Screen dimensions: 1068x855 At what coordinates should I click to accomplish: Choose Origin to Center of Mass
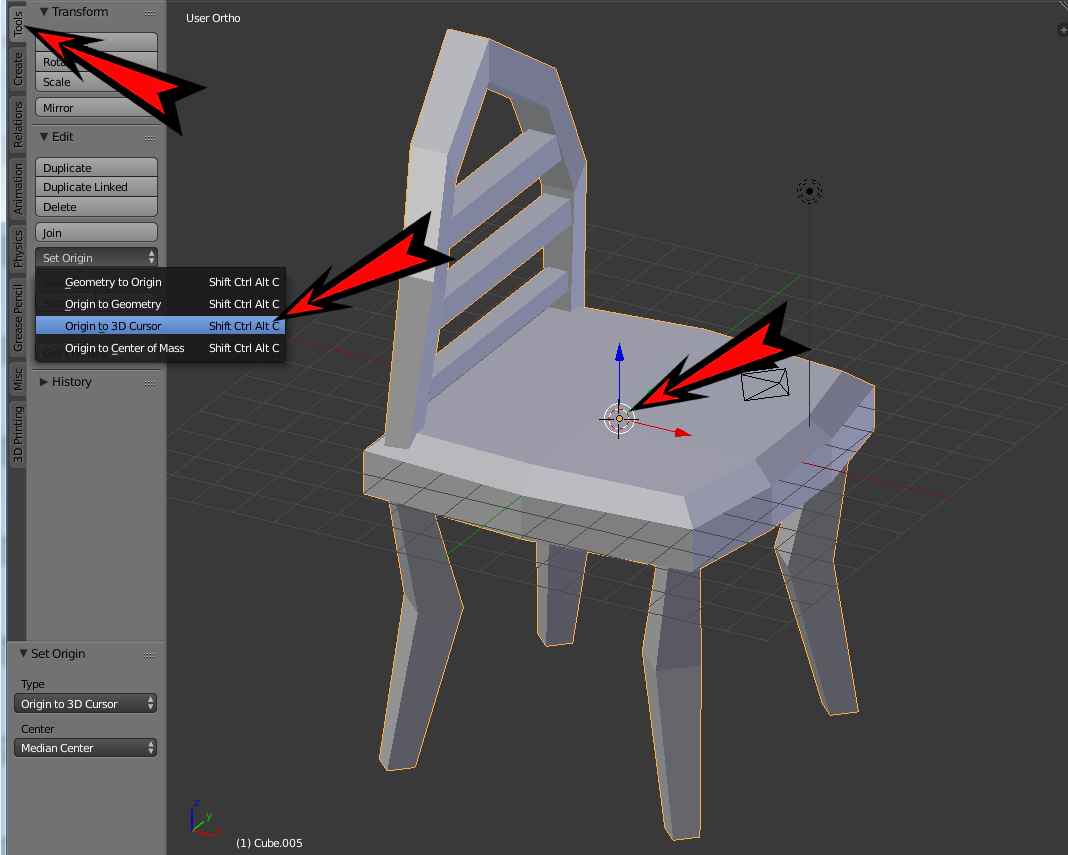161,348
